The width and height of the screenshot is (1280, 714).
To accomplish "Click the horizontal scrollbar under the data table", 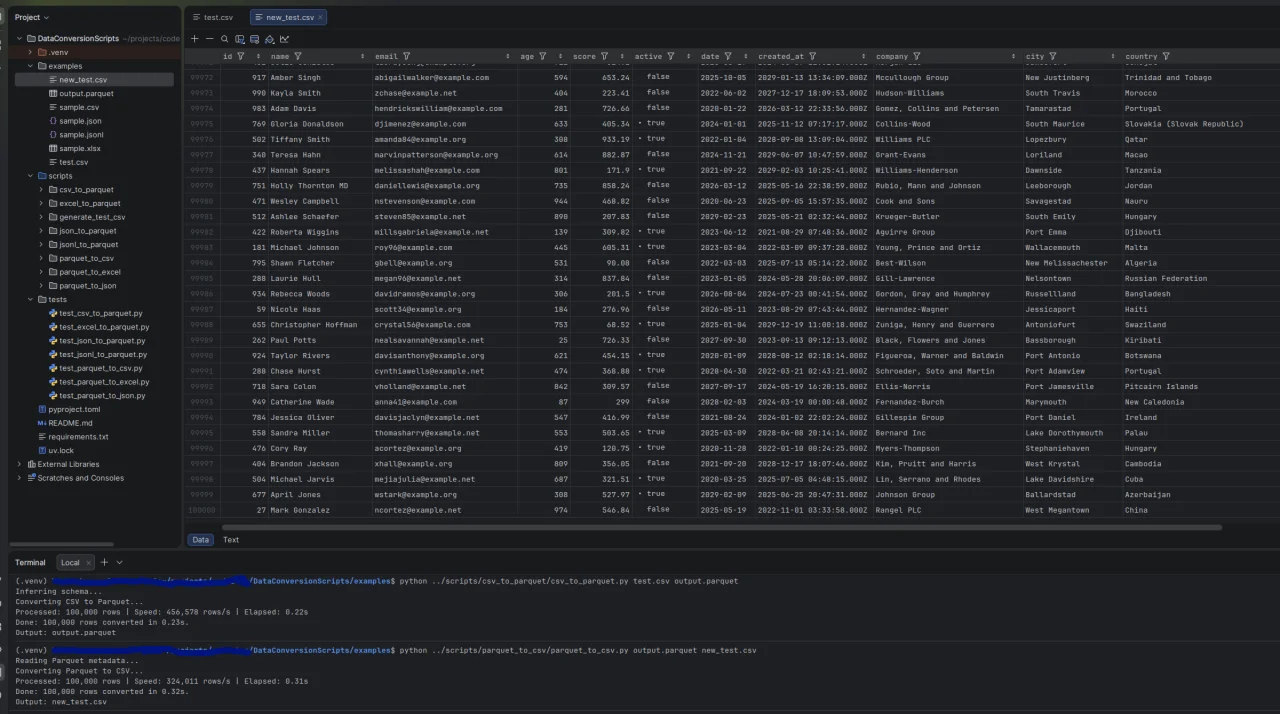I will pos(721,527).
